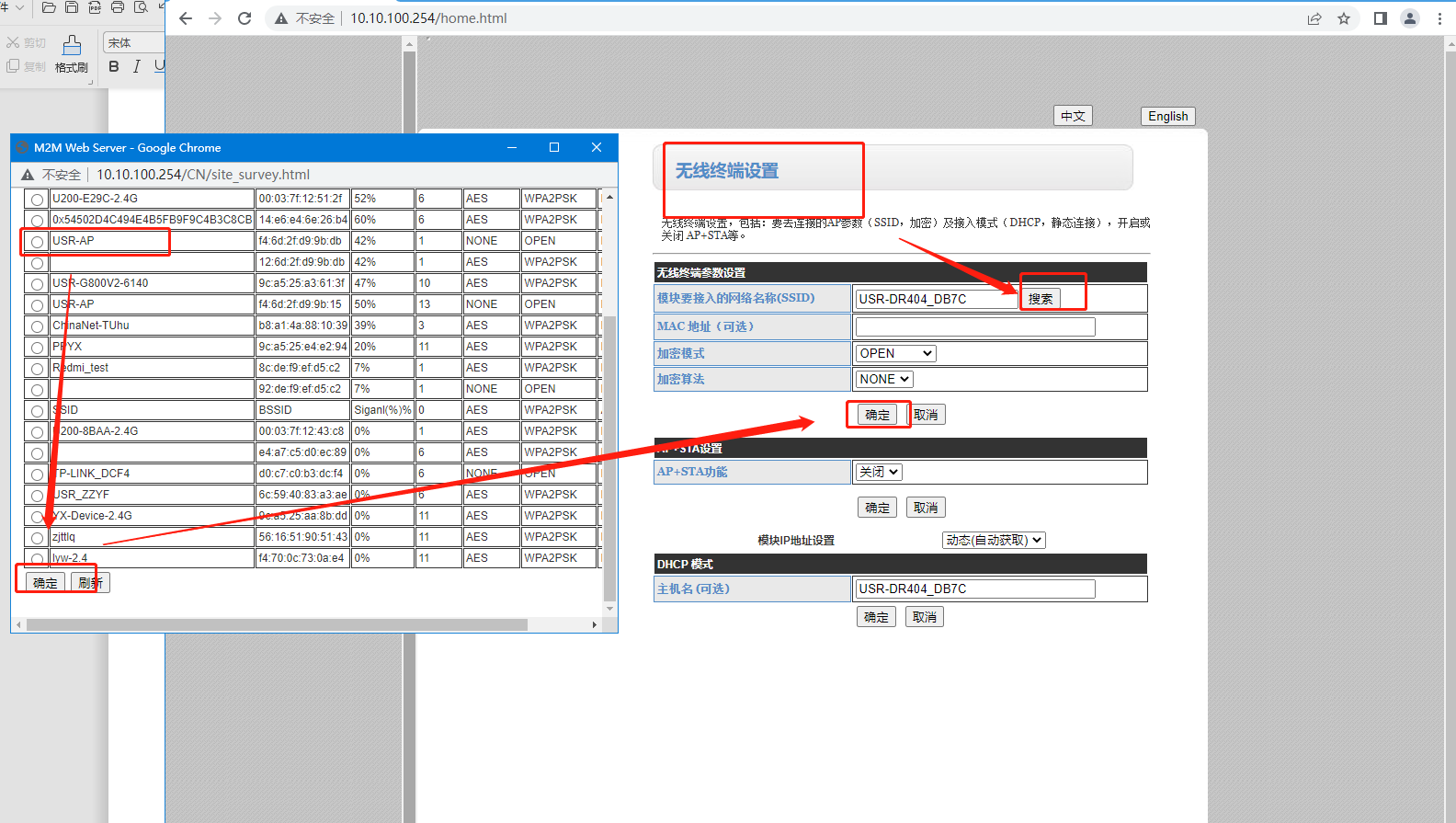Open the AP+STA功能 dropdown set to 关闭
Image resolution: width=1456 pixels, height=823 pixels.
(x=878, y=472)
